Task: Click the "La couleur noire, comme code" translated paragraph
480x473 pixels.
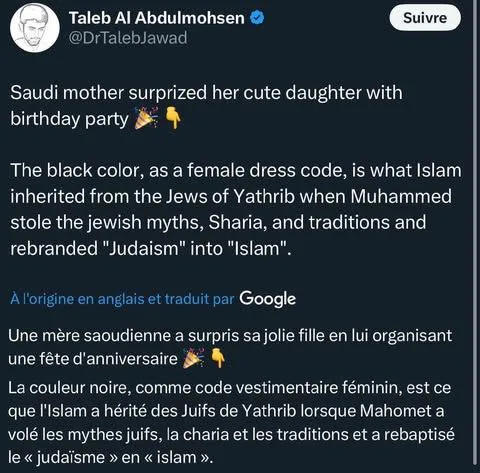Action: [x=231, y=422]
